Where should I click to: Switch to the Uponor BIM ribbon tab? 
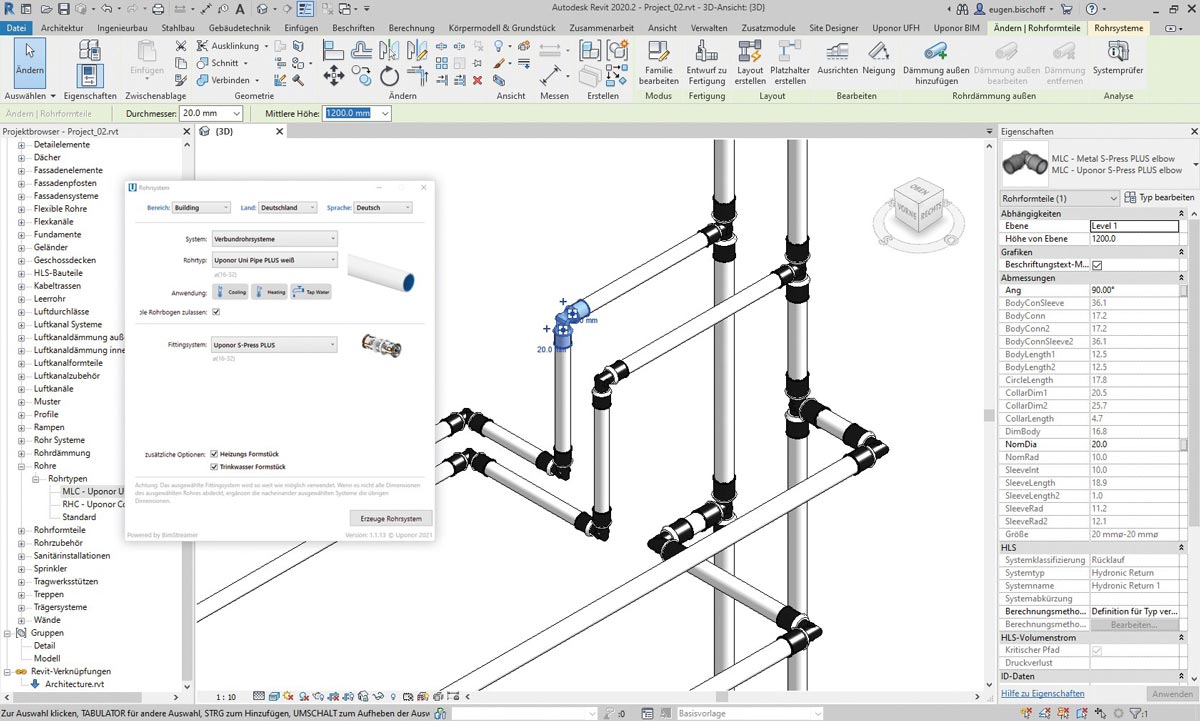pos(957,28)
